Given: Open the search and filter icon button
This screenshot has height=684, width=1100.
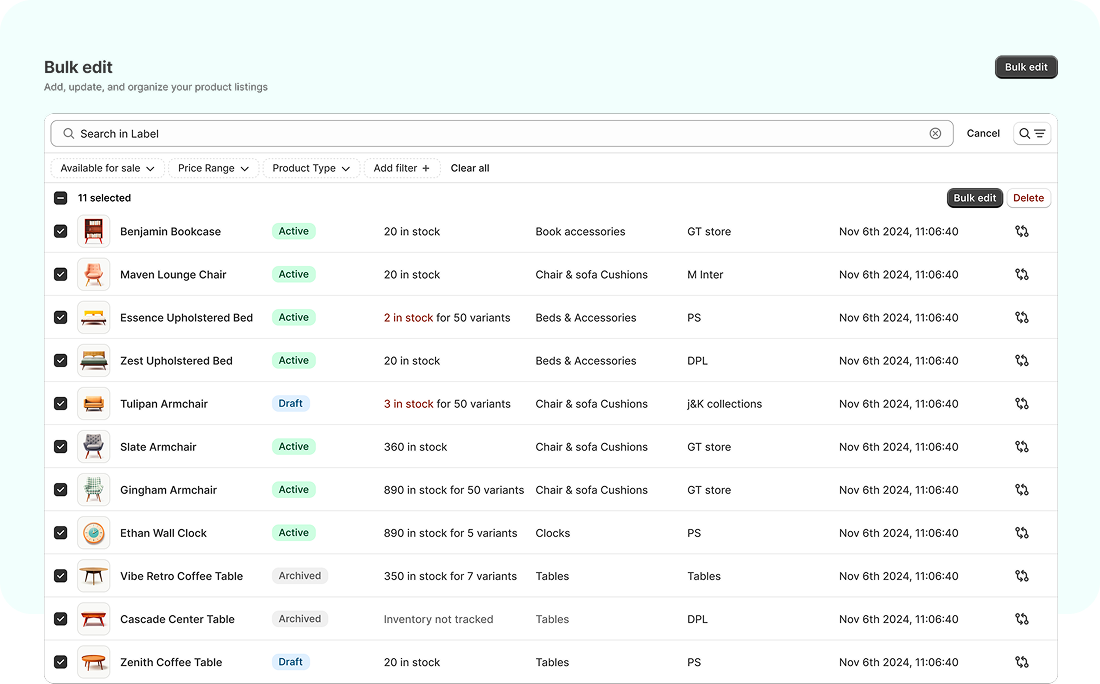Looking at the screenshot, I should 1032,133.
